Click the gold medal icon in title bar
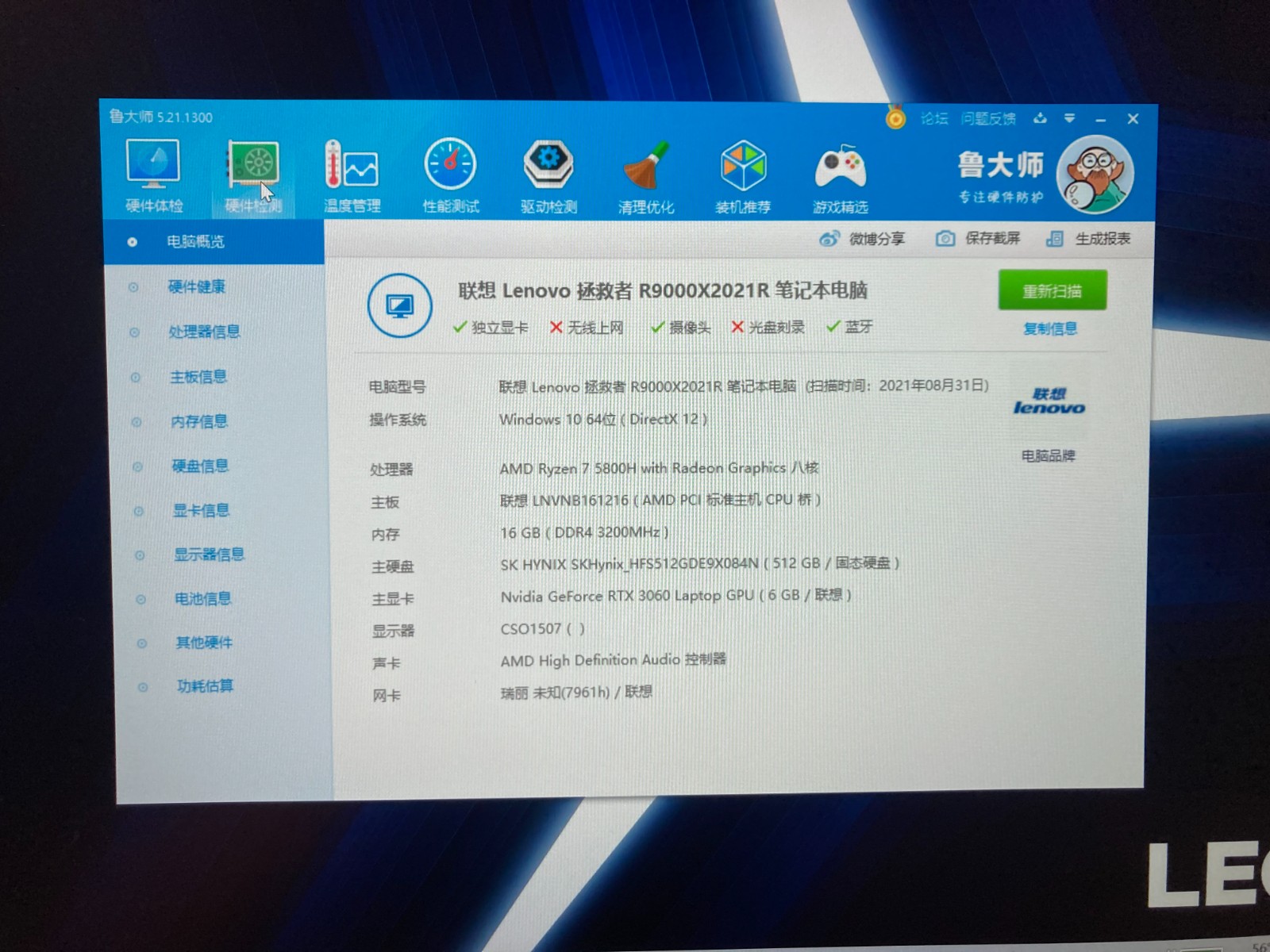This screenshot has width=1270, height=952. point(895,117)
